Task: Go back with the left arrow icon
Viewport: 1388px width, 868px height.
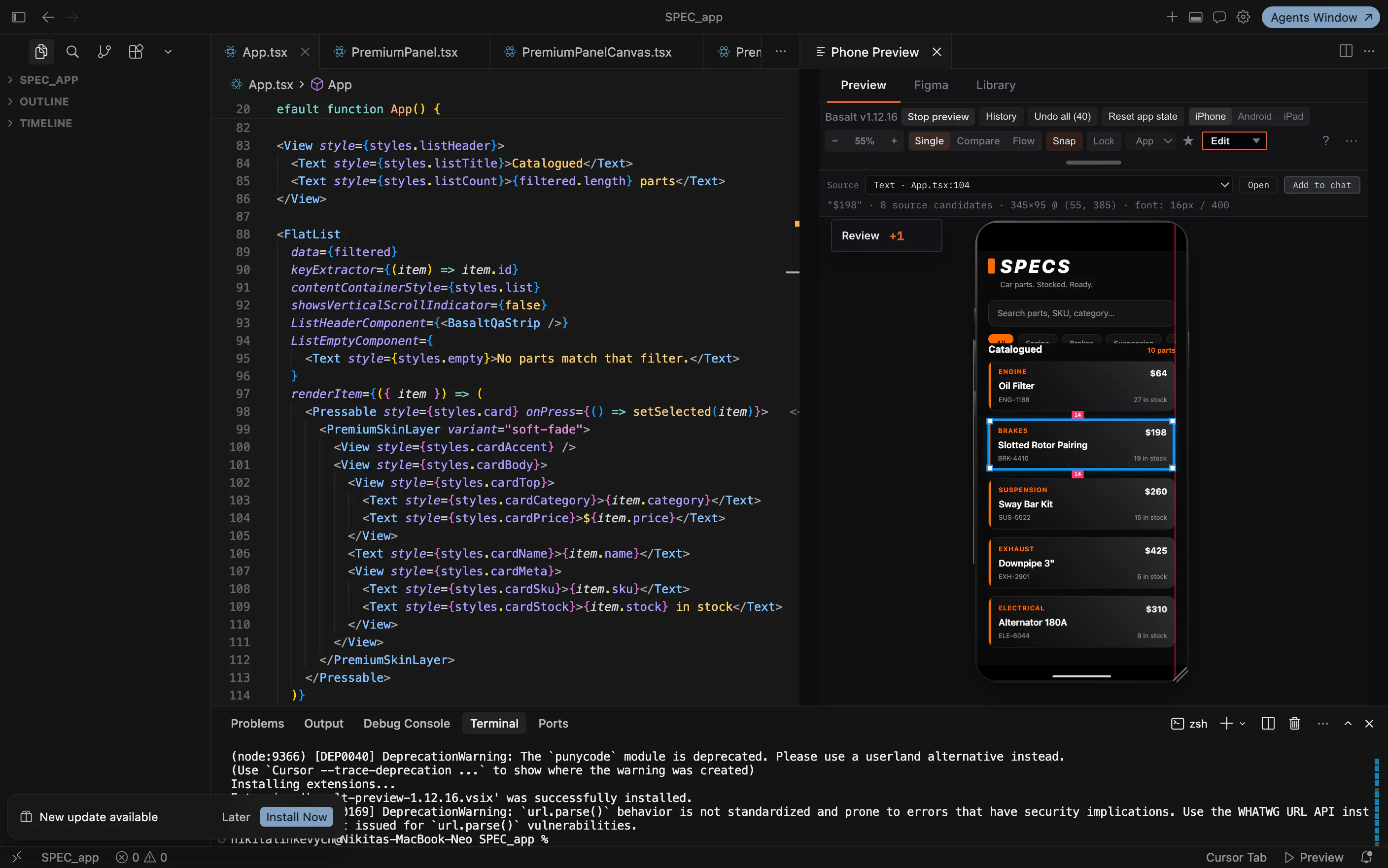Action: (48, 17)
